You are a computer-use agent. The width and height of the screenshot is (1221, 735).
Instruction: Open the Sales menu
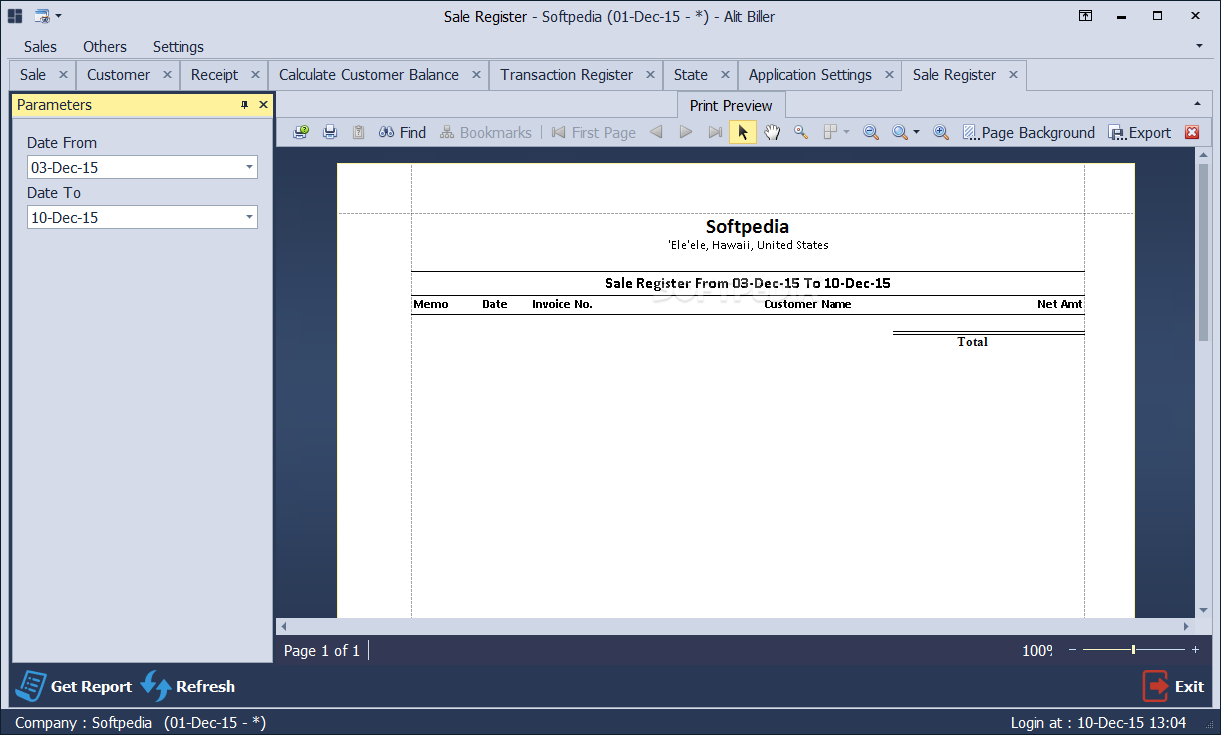pos(40,46)
